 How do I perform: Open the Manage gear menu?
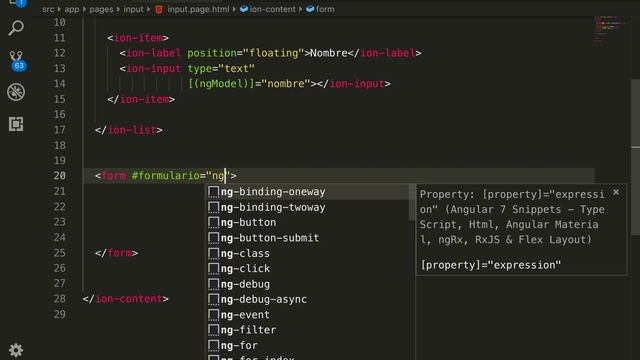[x=16, y=350]
